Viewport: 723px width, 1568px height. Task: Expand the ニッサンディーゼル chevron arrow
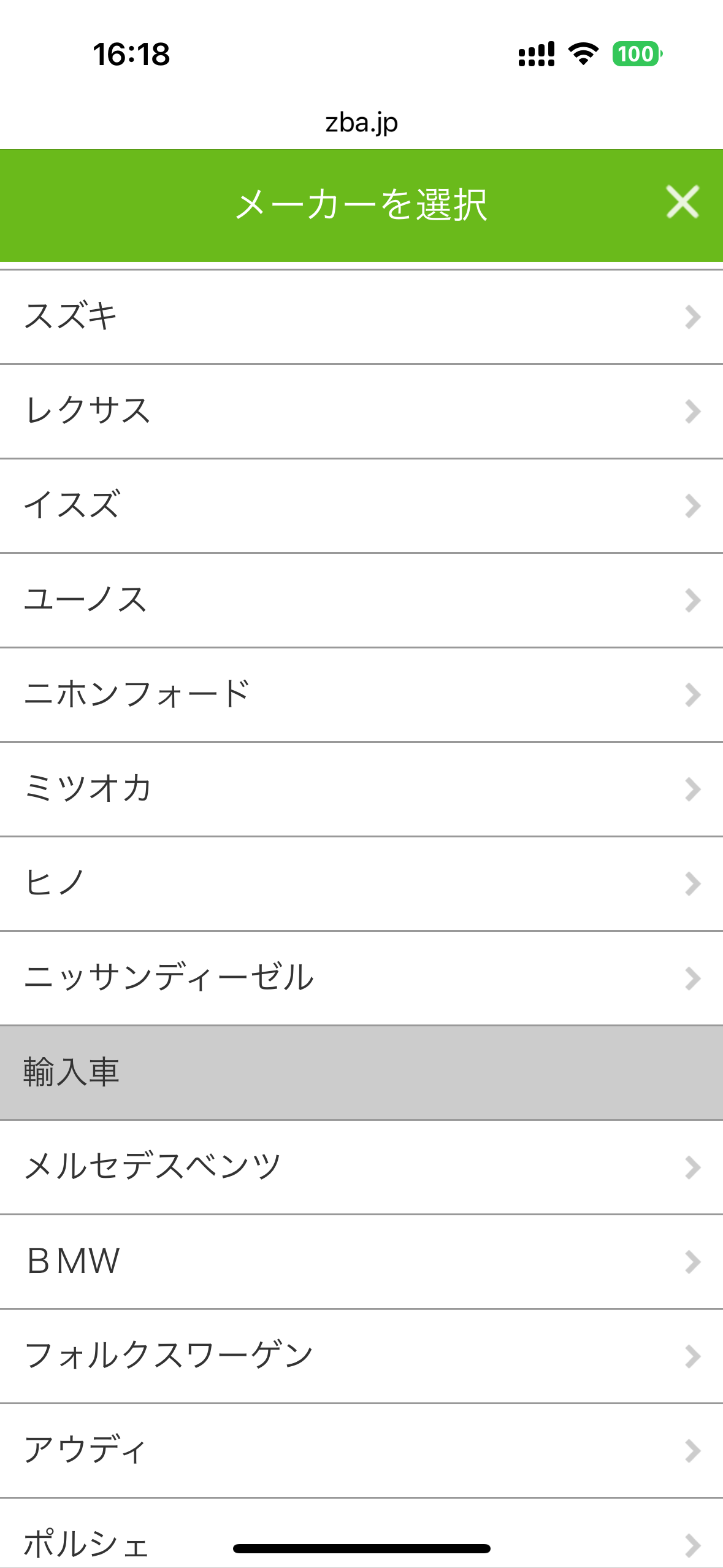point(692,978)
